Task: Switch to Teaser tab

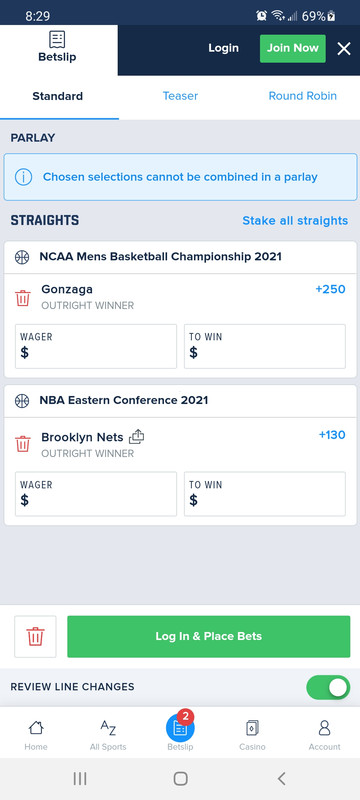Action: click(x=180, y=96)
